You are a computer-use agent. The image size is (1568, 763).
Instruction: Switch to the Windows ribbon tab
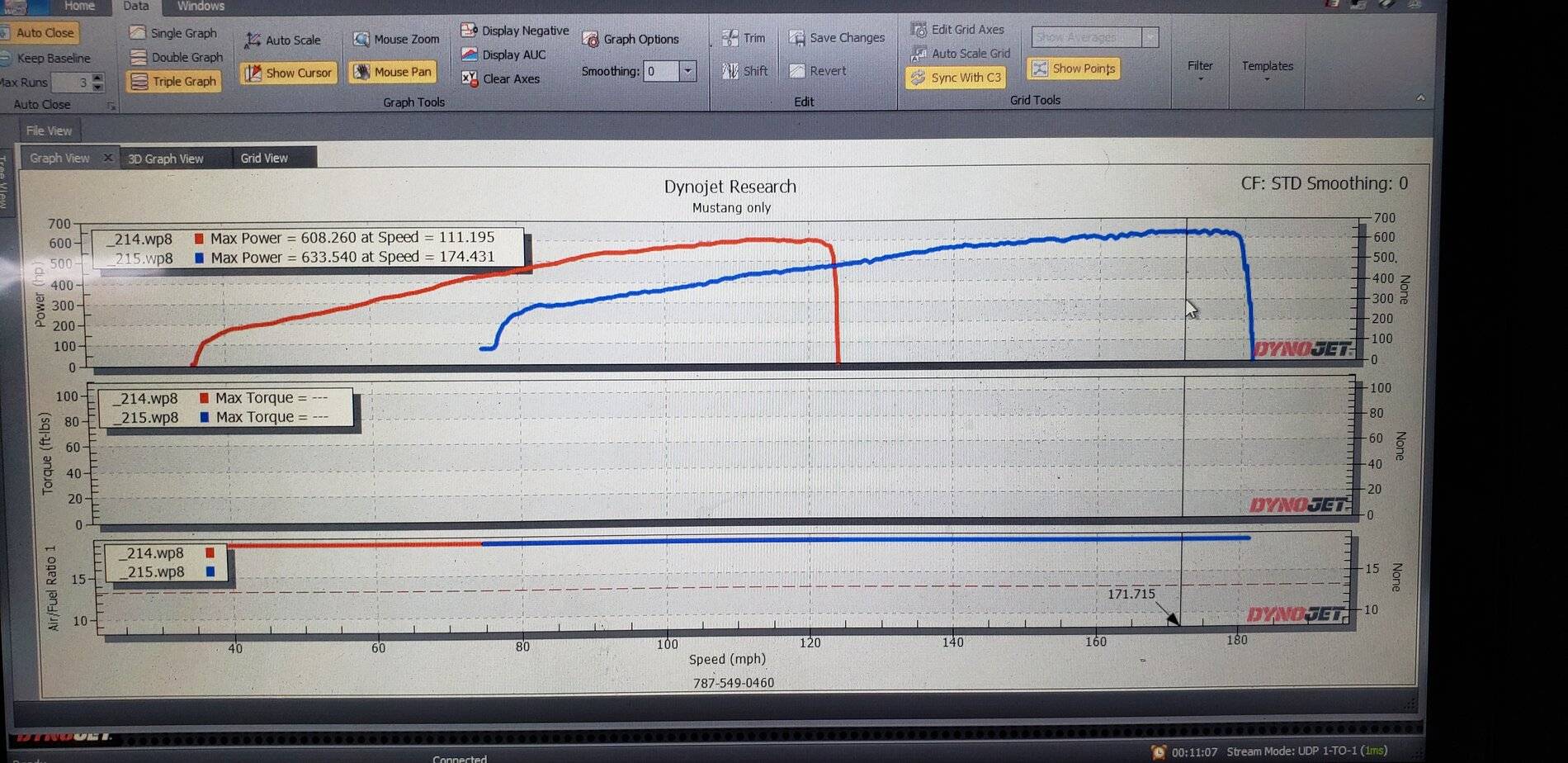click(x=201, y=6)
